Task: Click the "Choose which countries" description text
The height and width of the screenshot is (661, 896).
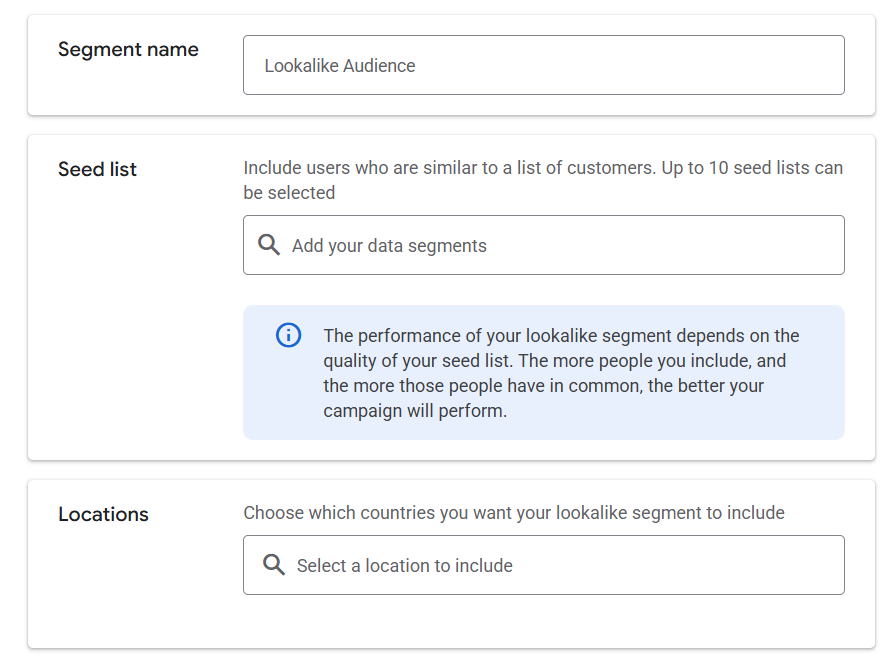Action: (x=514, y=513)
